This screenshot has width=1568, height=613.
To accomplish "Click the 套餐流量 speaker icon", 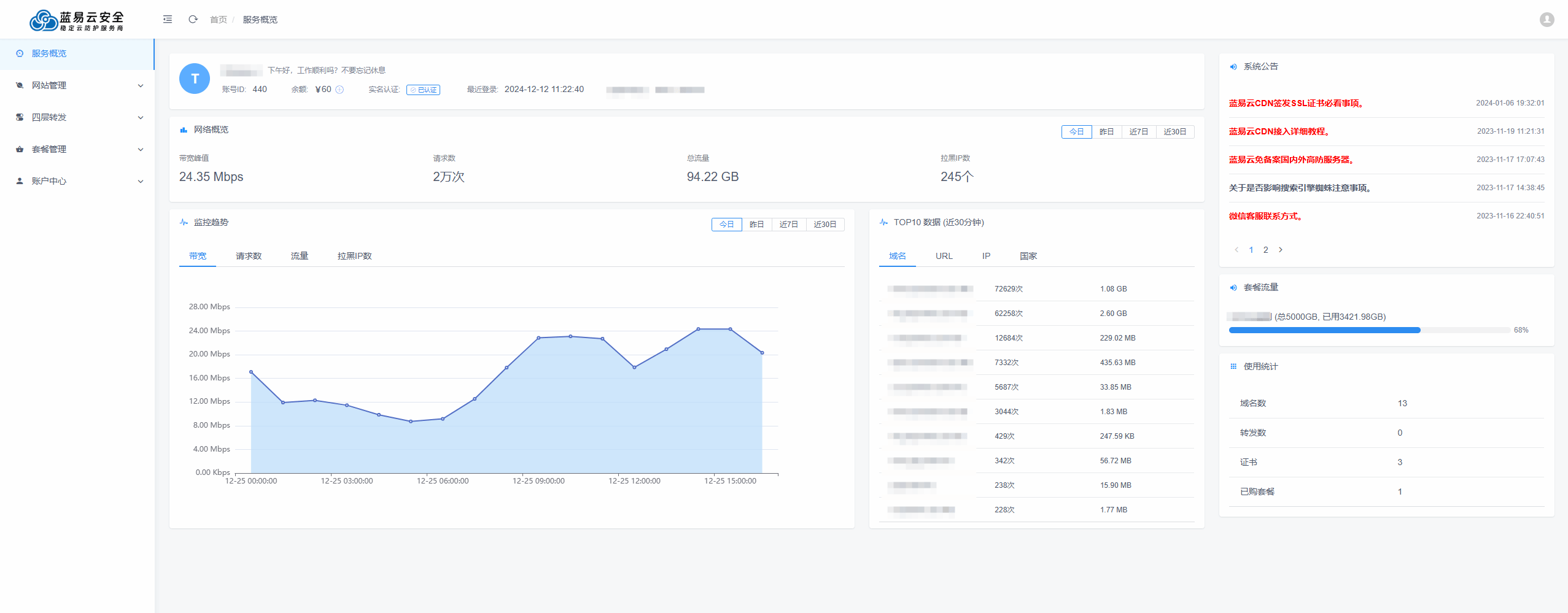I will 1233,287.
